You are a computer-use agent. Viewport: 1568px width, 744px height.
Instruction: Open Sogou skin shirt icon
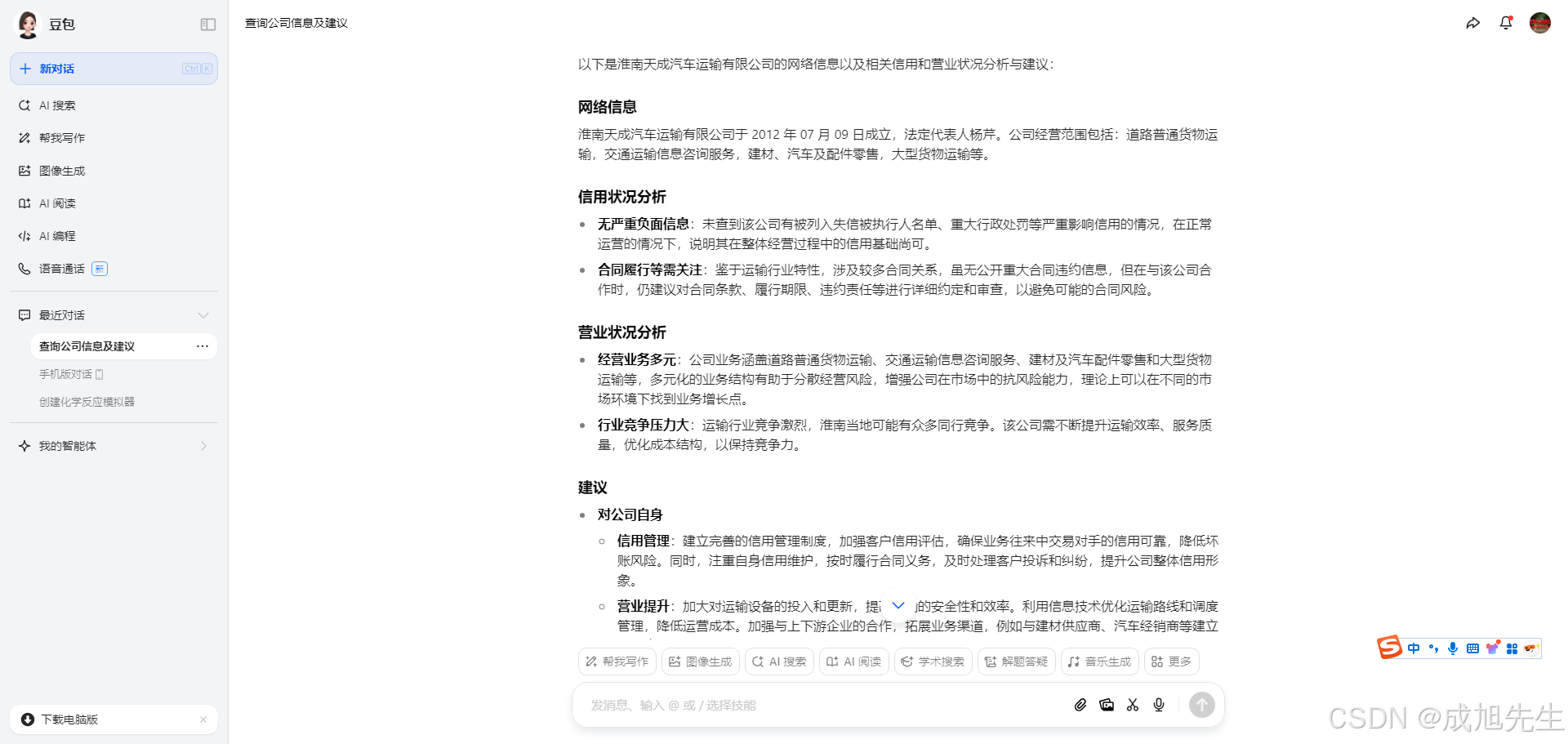(x=1493, y=648)
